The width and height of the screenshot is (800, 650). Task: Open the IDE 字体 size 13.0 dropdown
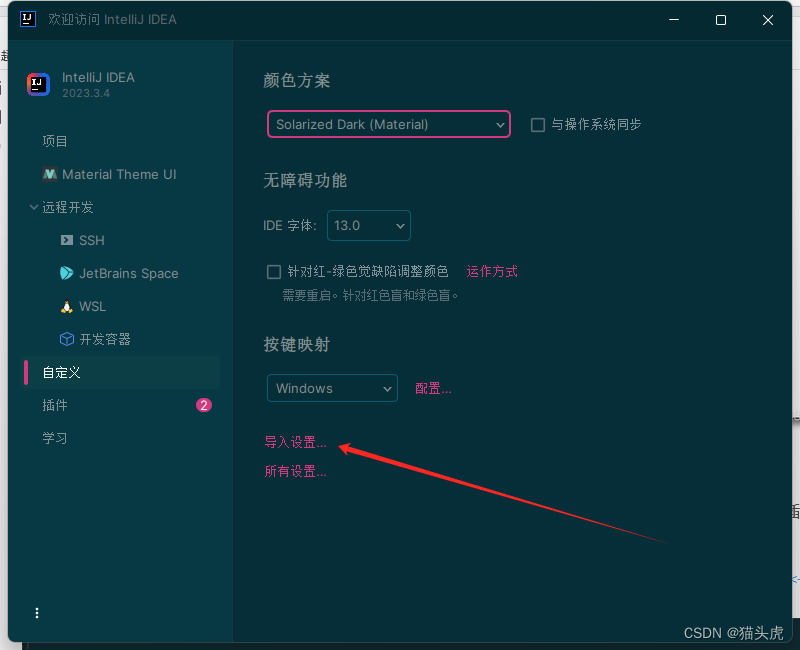click(x=368, y=226)
